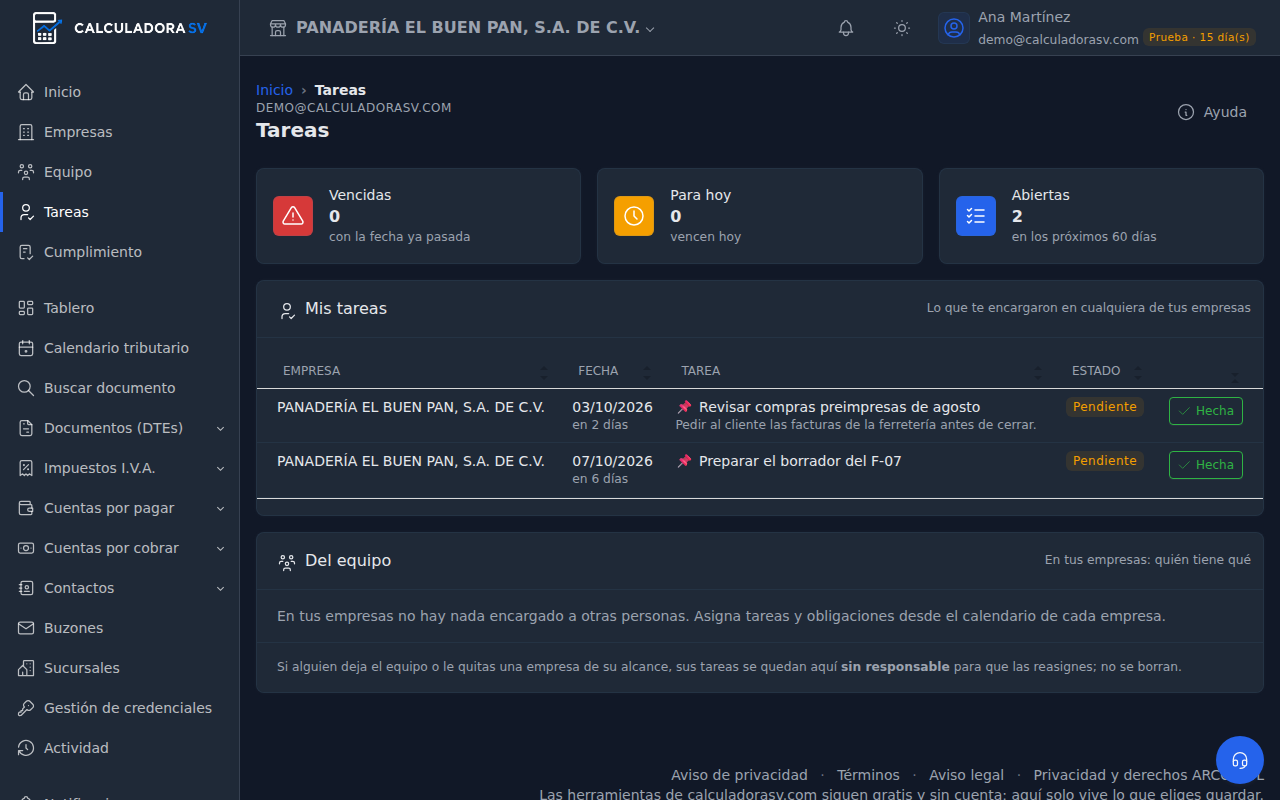Viewport: 1280px width, 800px height.
Task: Click the pin icon for Preparar el borrador task
Action: point(684,461)
